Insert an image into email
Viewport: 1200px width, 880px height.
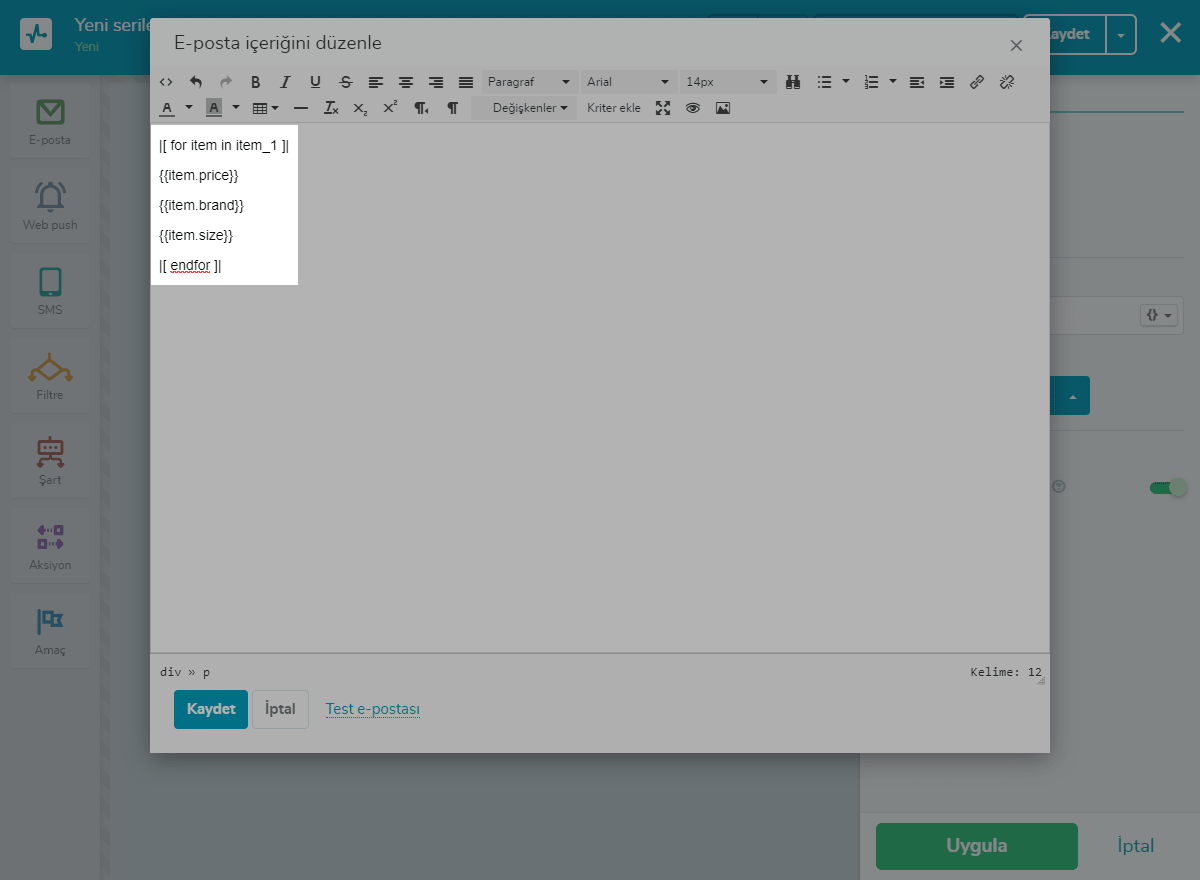(x=723, y=108)
